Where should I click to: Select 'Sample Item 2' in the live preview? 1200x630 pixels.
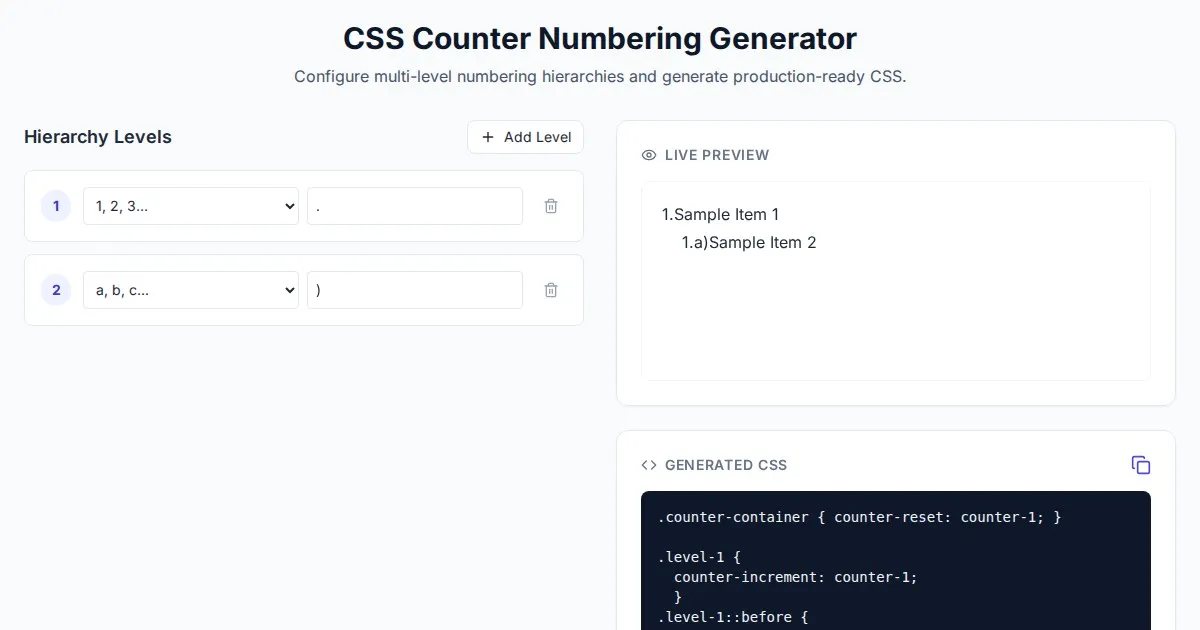point(762,242)
